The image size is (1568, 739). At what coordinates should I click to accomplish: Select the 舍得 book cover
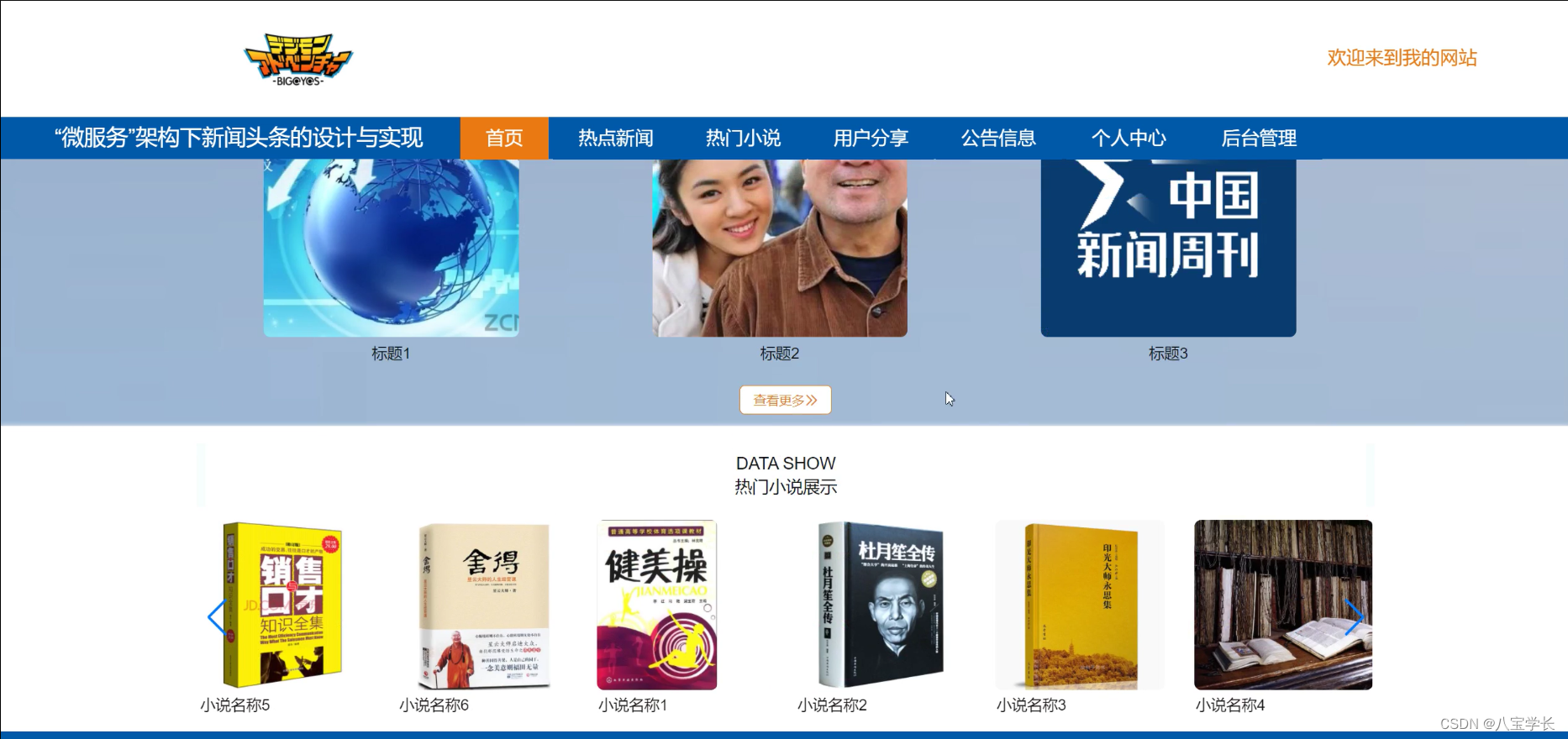(x=485, y=605)
